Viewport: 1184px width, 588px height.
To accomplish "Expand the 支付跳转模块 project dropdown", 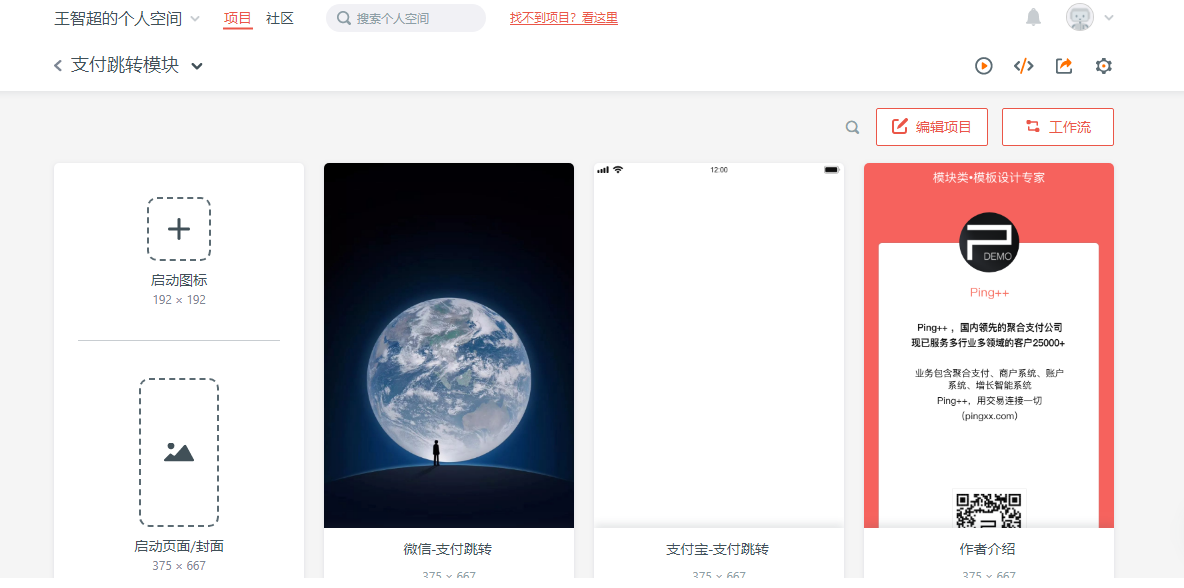I will pos(197,66).
